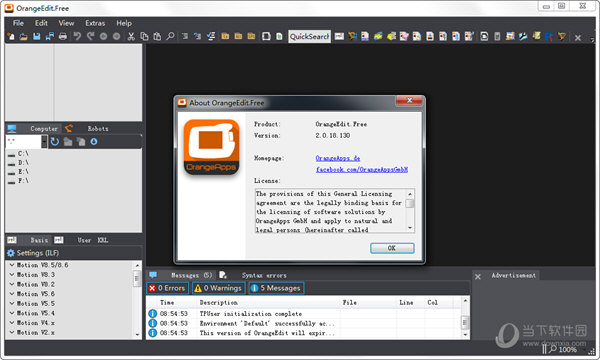The image size is (600, 360).
Task: Expand the Motion V8.5/8.6 group
Action: [12, 265]
